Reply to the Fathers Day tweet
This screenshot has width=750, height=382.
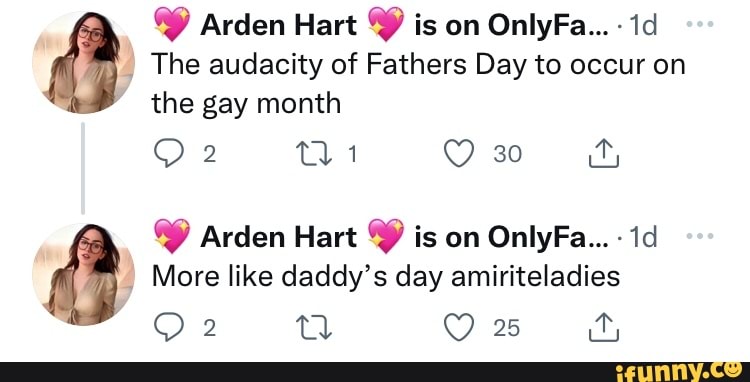[166, 154]
